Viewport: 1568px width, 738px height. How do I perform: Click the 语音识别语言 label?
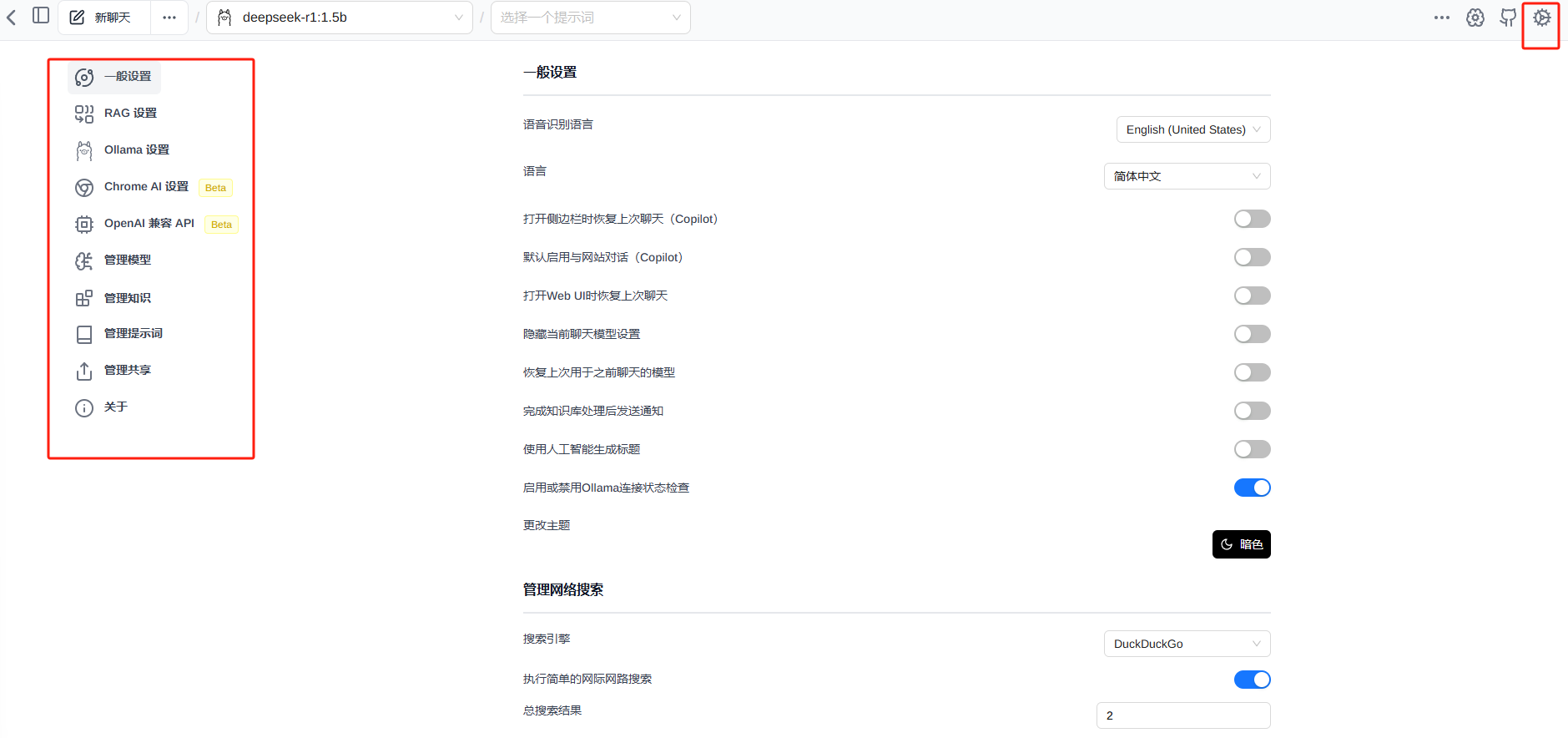[x=558, y=124]
